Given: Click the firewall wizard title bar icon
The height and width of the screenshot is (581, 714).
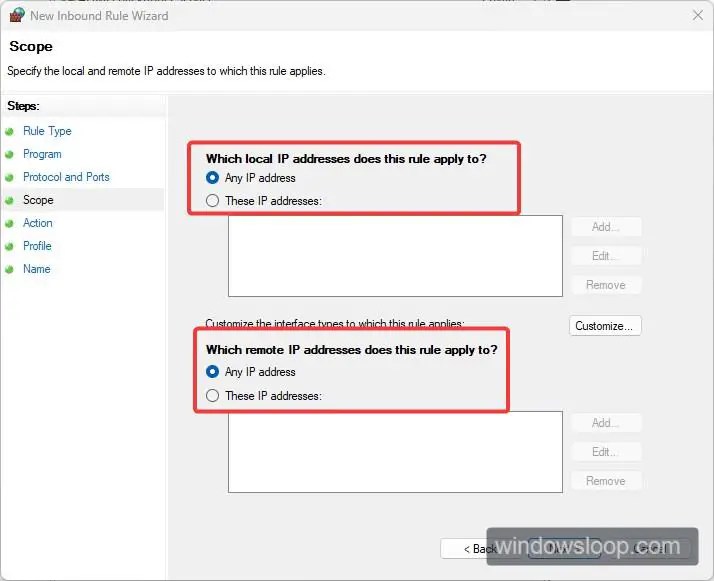Looking at the screenshot, I should click(x=17, y=15).
